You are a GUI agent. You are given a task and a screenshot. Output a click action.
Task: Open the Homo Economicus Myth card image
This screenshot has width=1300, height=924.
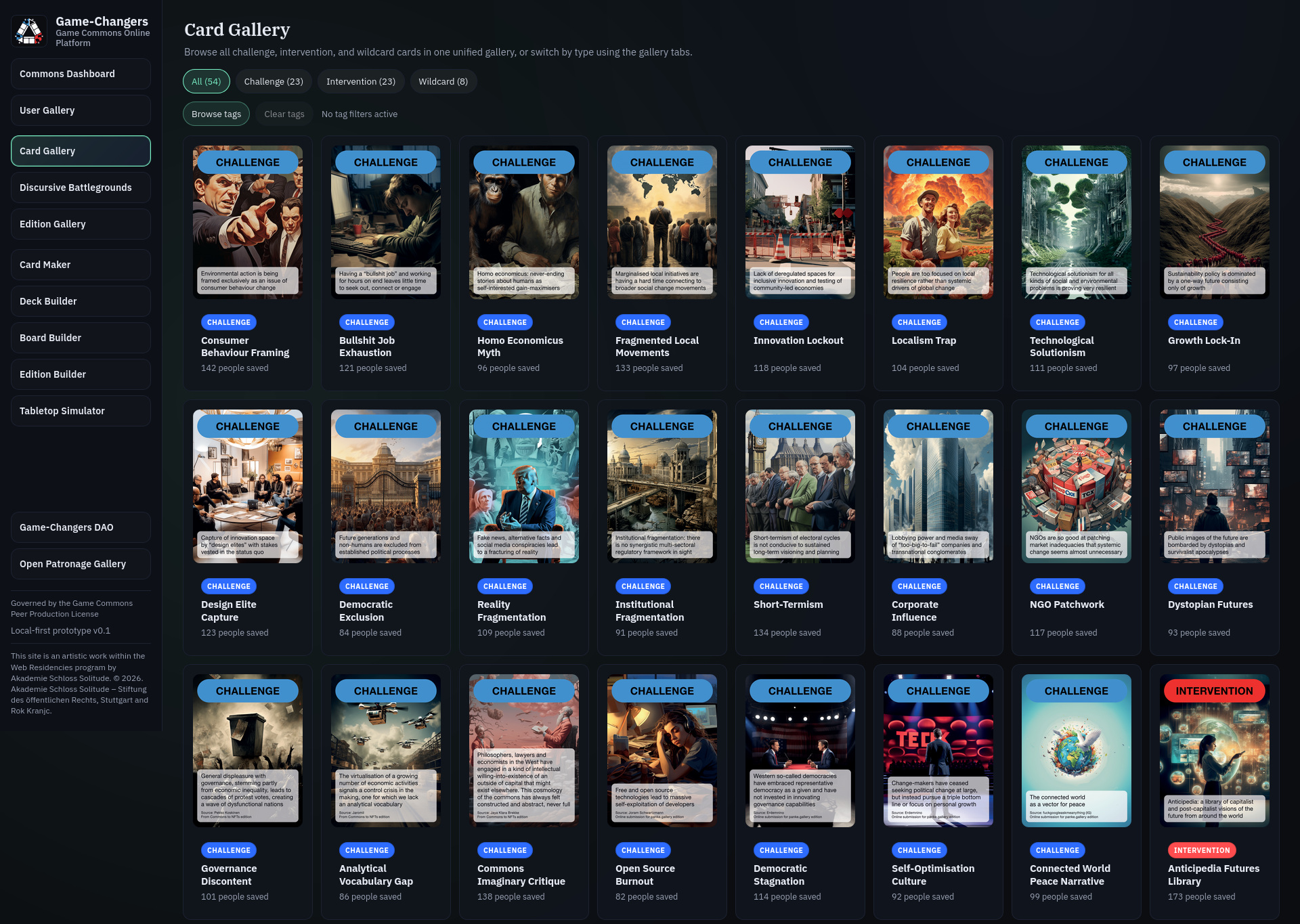click(524, 222)
